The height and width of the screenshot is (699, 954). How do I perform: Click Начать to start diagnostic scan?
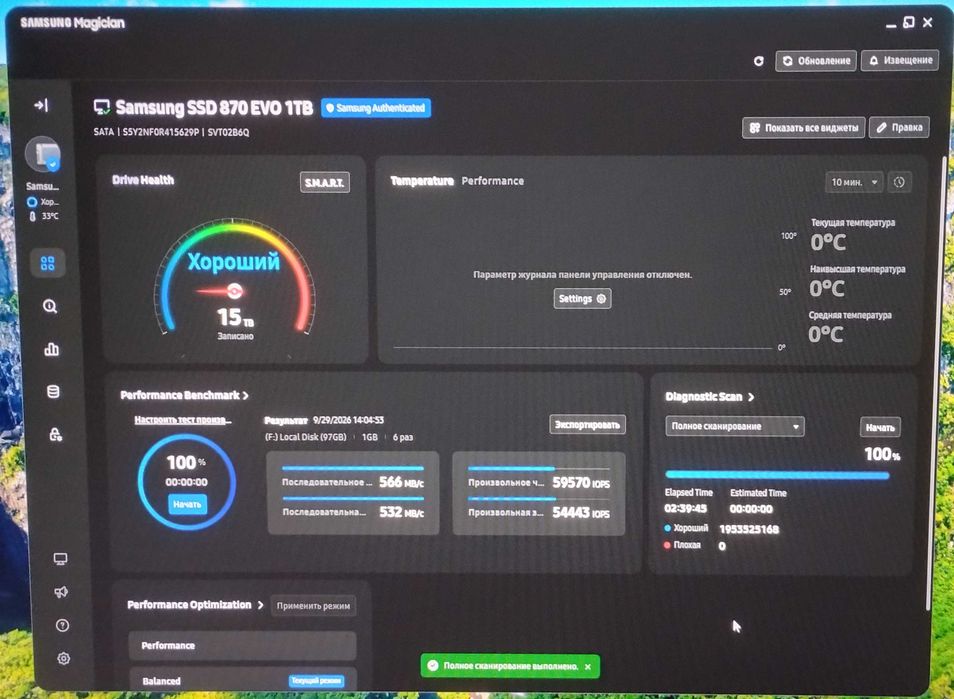pos(880,428)
